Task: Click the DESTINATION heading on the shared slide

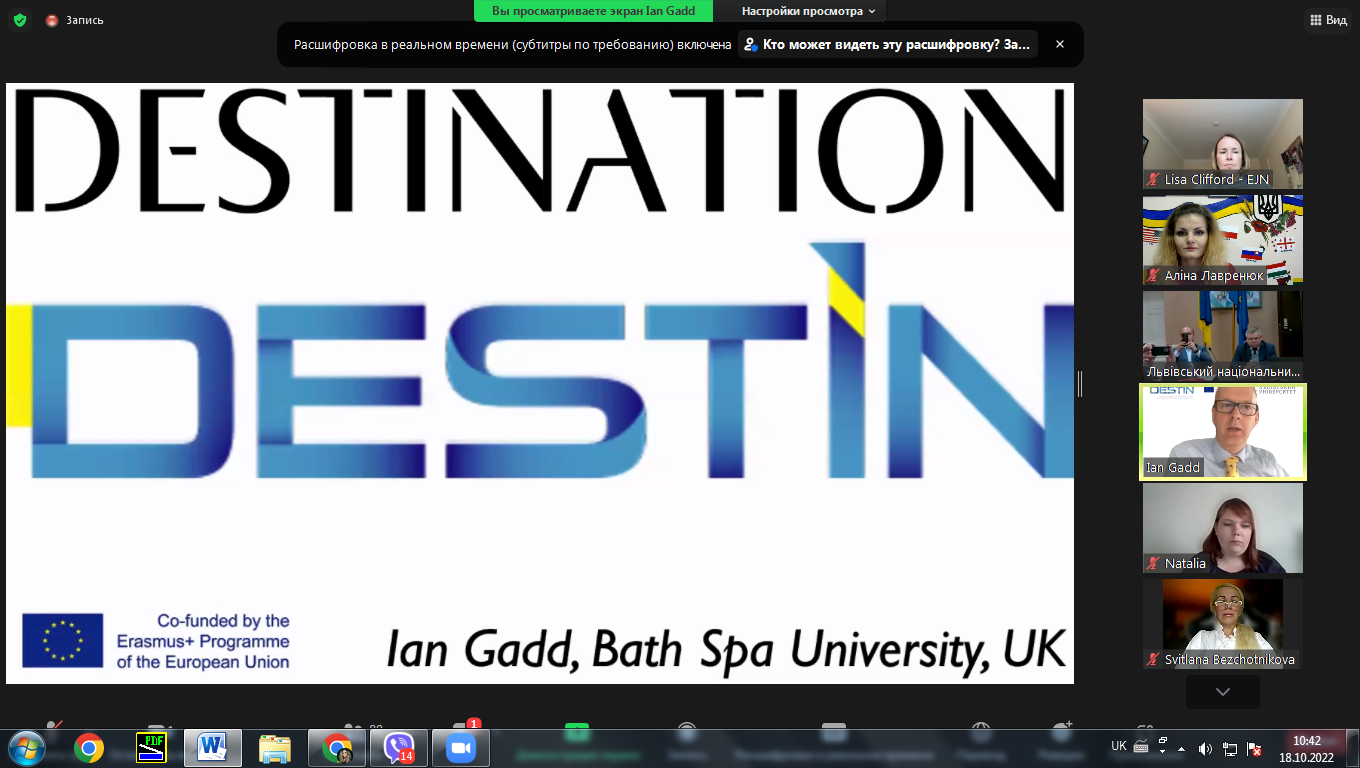Action: pos(540,150)
